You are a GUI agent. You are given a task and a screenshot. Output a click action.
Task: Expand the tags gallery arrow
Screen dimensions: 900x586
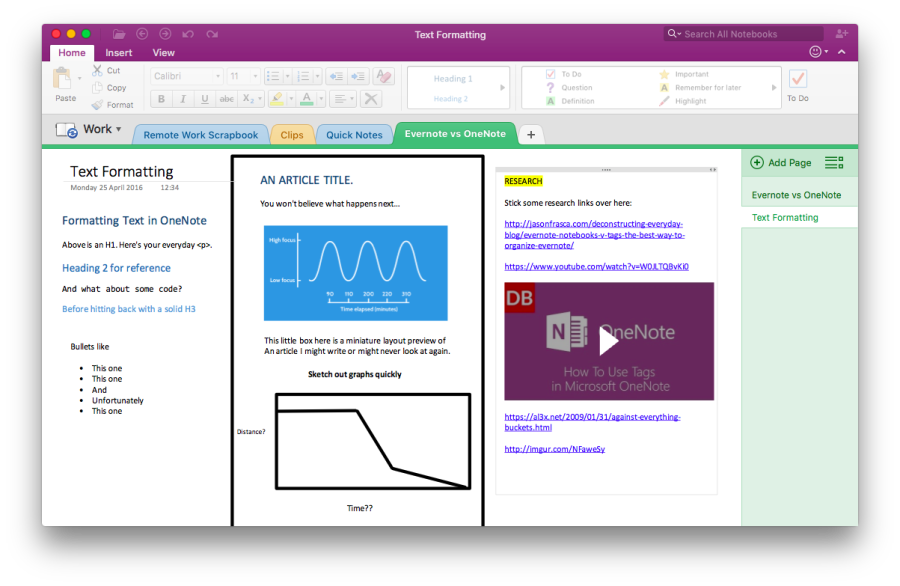coord(774,87)
